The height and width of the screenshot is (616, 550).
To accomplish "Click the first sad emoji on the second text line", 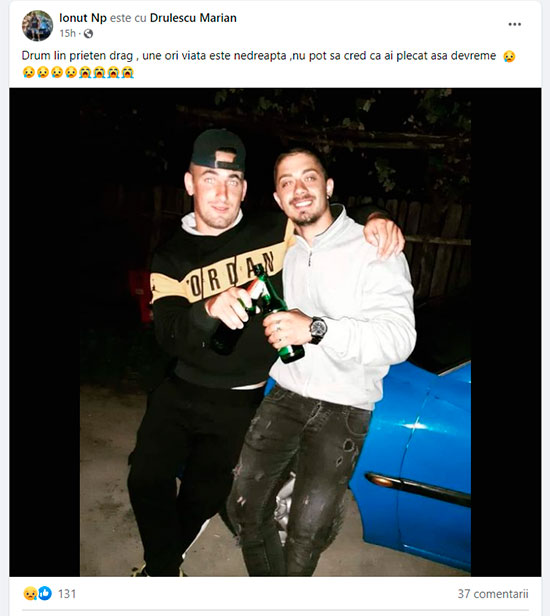I will (28, 72).
